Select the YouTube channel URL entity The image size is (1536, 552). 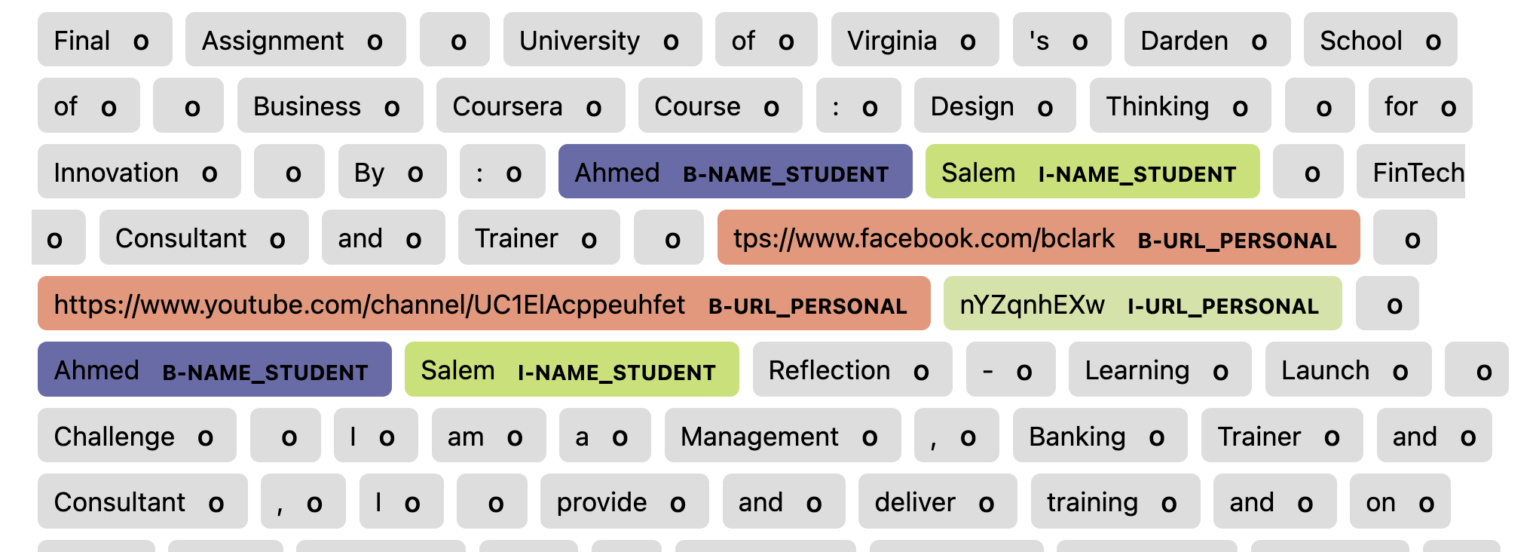coord(482,305)
